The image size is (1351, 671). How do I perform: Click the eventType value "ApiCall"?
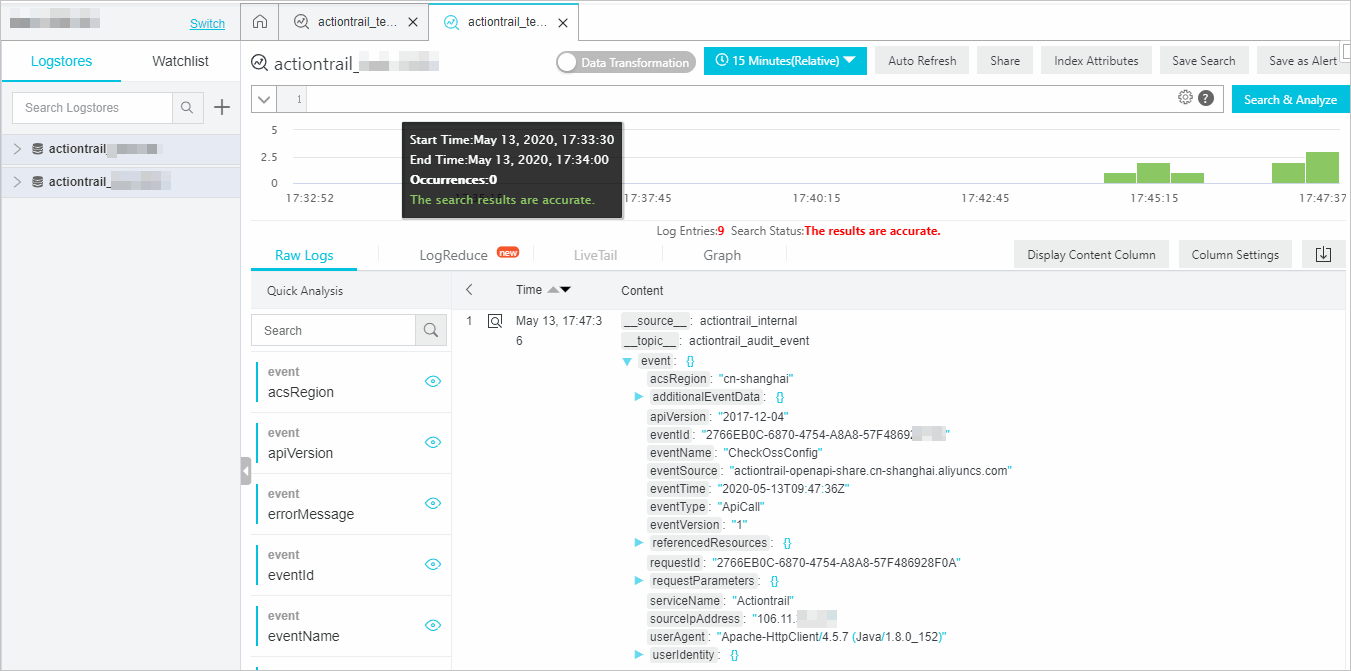tap(741, 507)
